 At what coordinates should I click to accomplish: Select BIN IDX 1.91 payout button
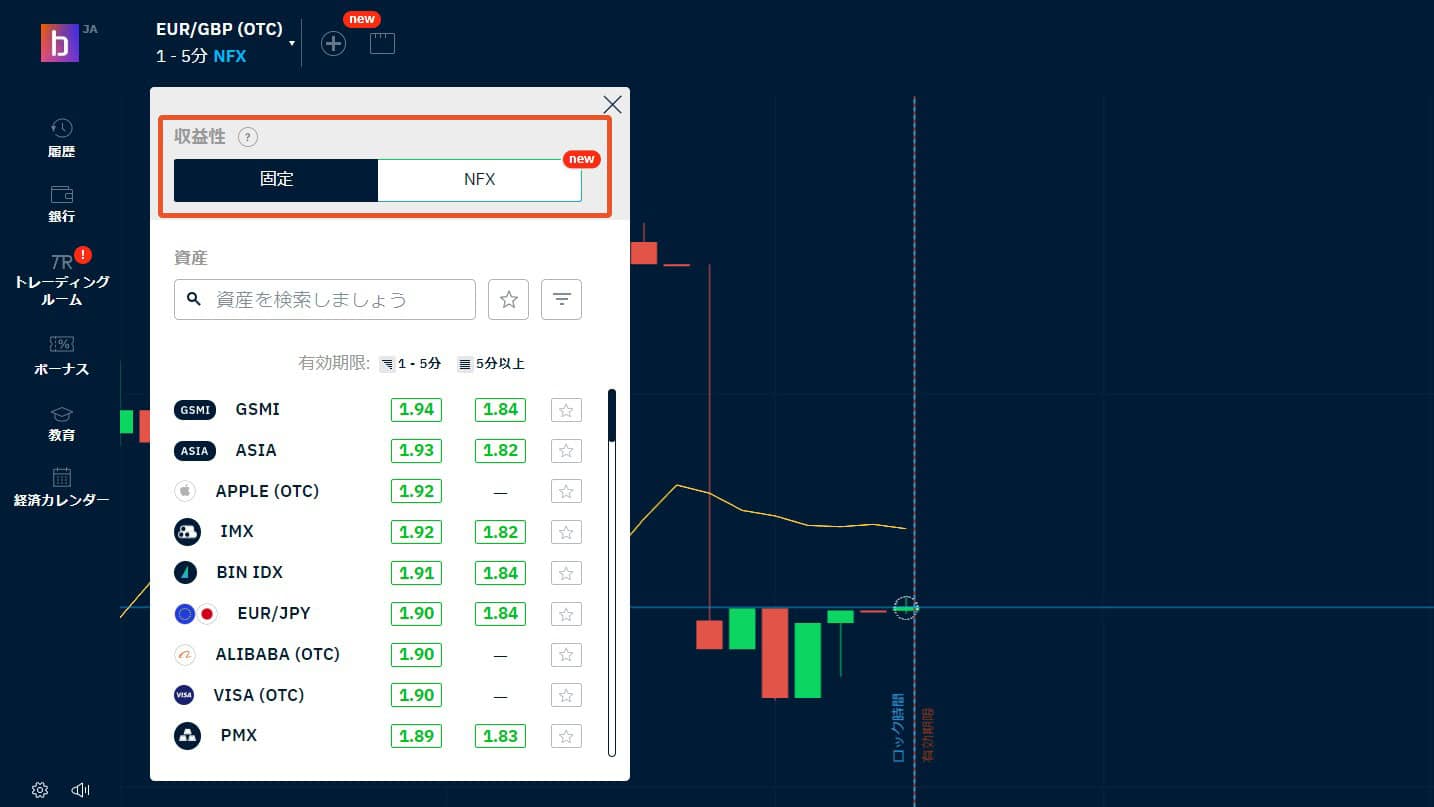tap(416, 573)
